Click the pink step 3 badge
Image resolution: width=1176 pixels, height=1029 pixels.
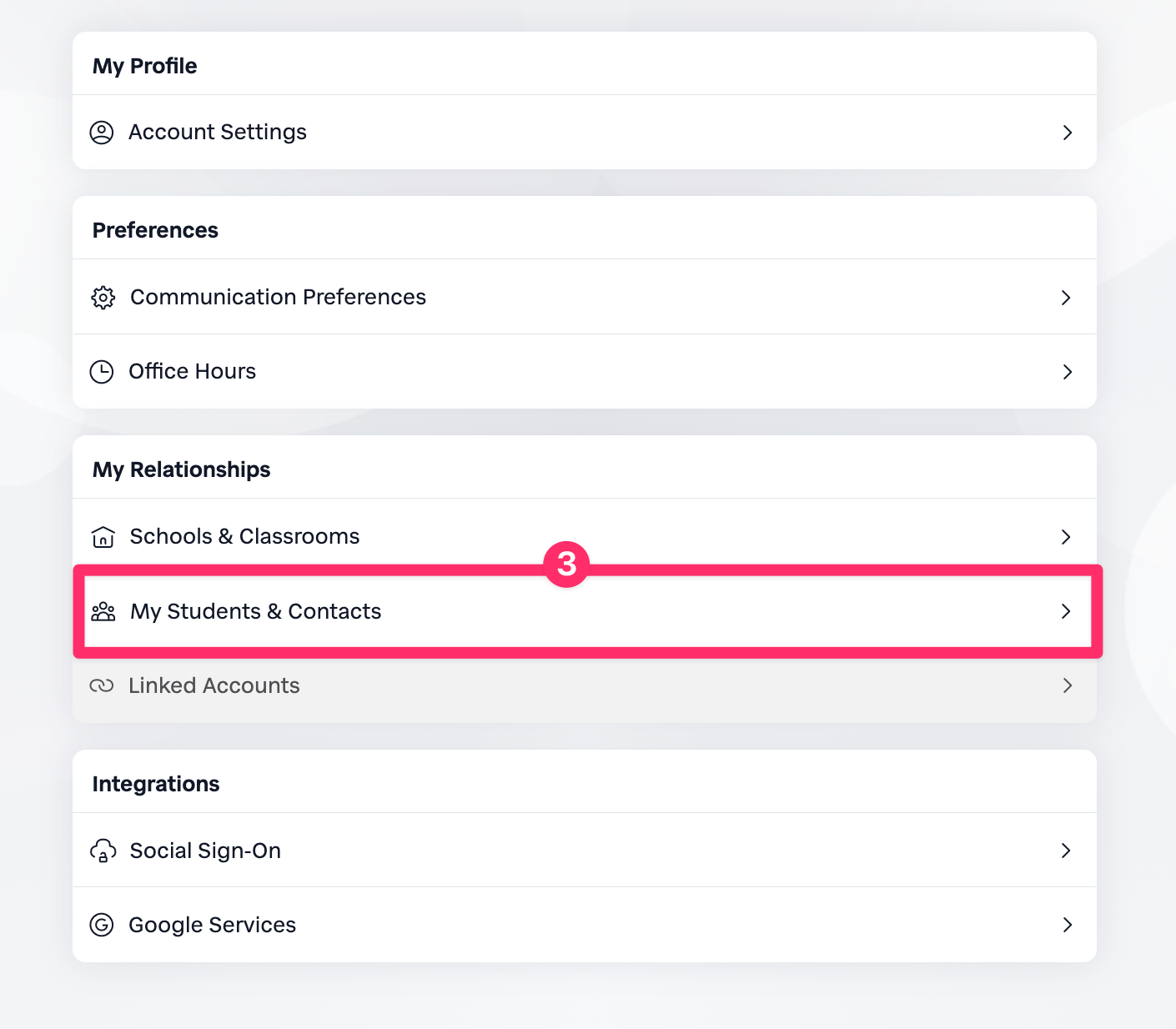point(566,565)
